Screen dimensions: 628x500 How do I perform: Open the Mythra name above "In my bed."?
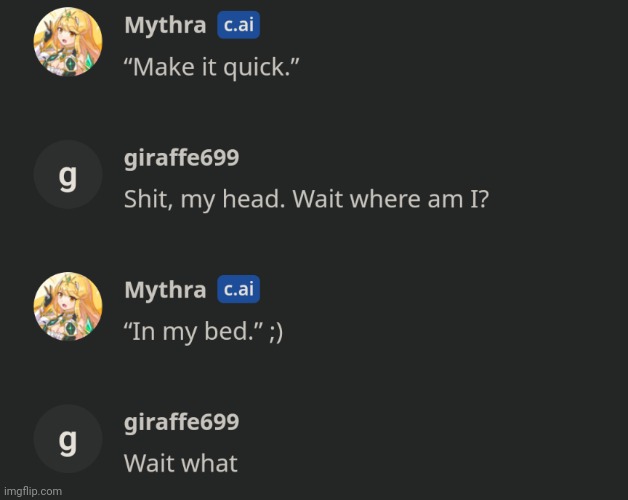(x=165, y=290)
